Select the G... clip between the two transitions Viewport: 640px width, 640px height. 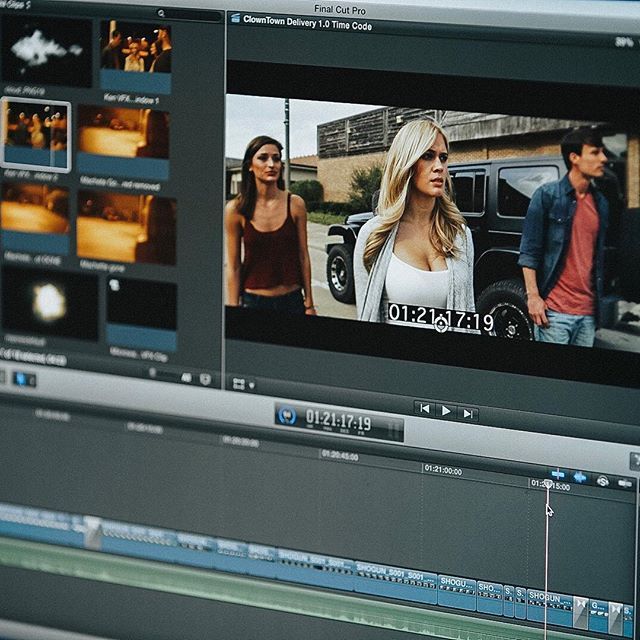[598, 616]
